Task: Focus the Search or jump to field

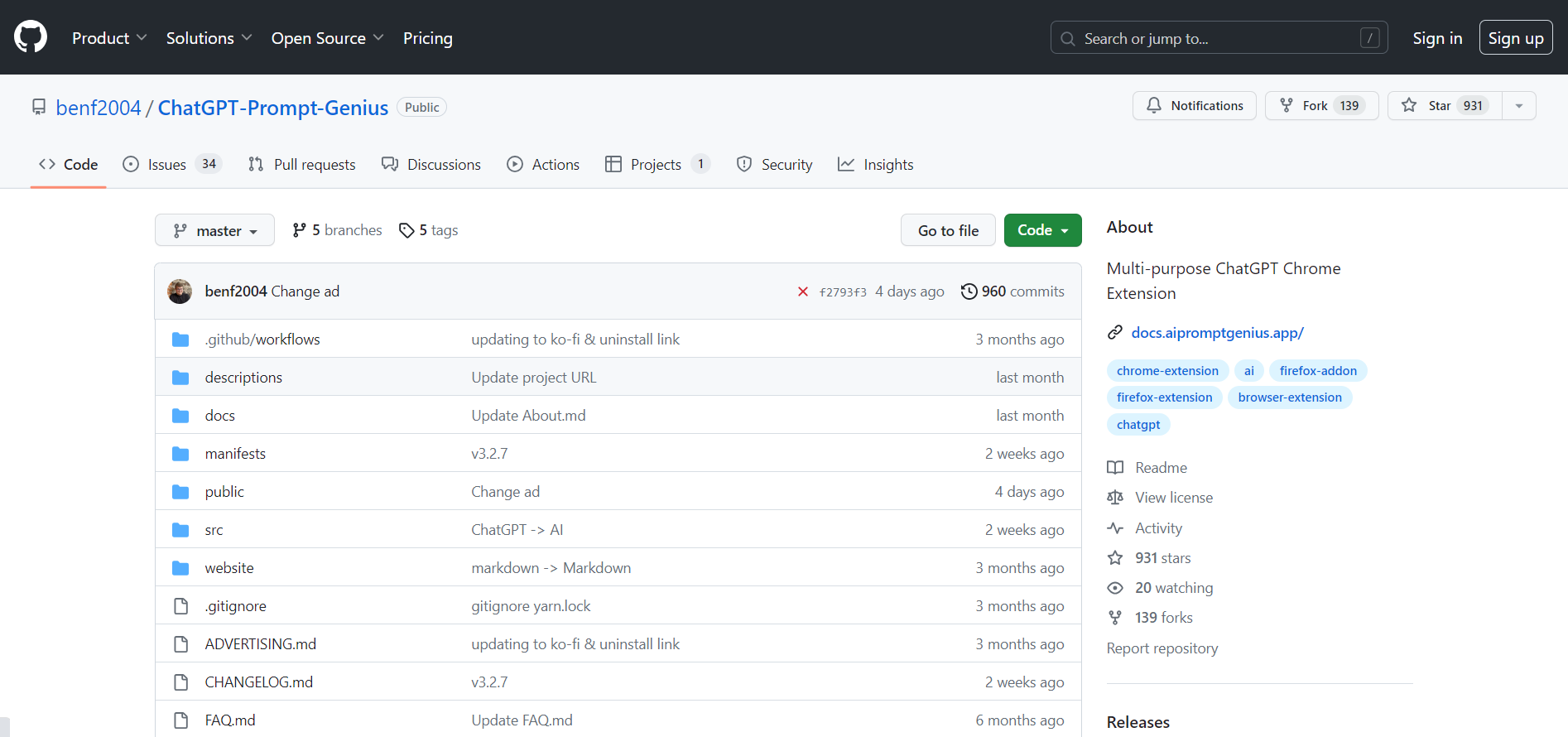Action: pyautogui.click(x=1219, y=38)
